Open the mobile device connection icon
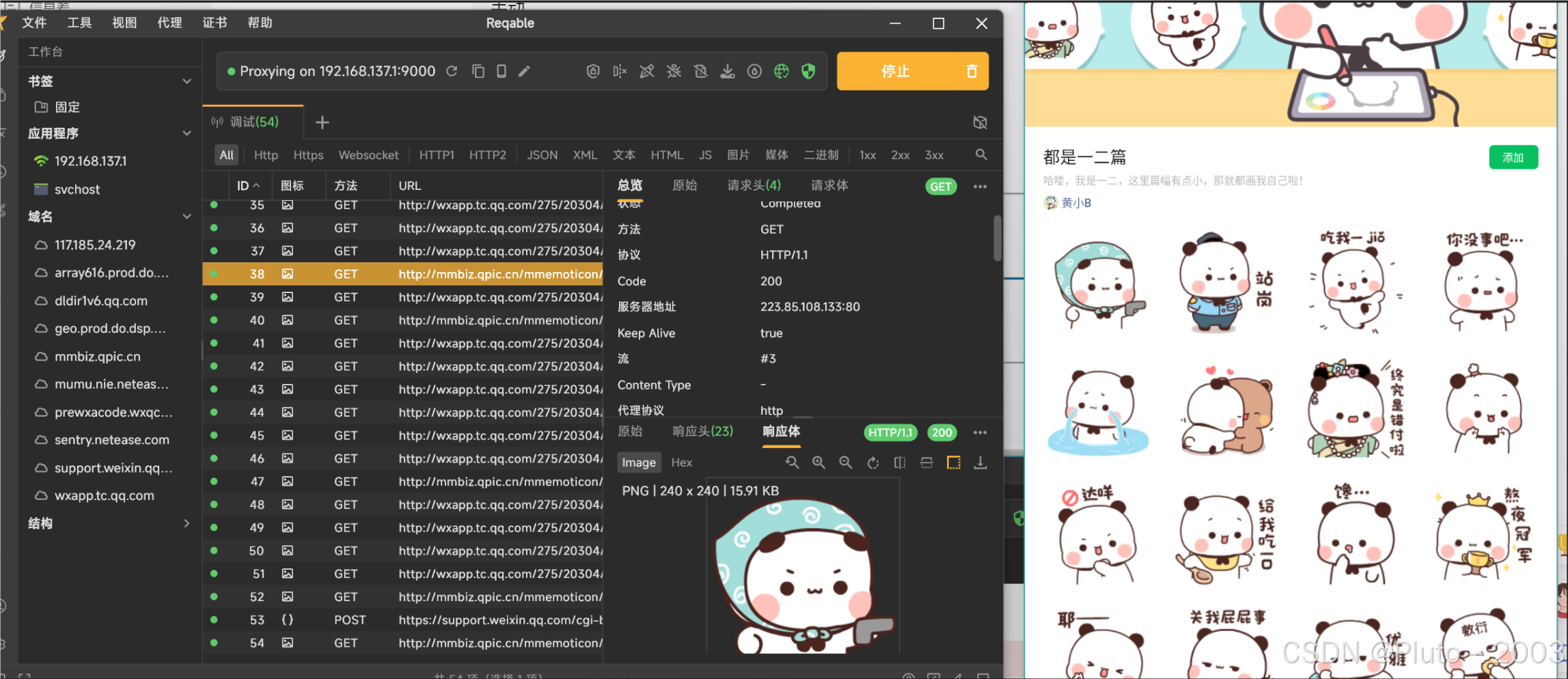 click(501, 71)
